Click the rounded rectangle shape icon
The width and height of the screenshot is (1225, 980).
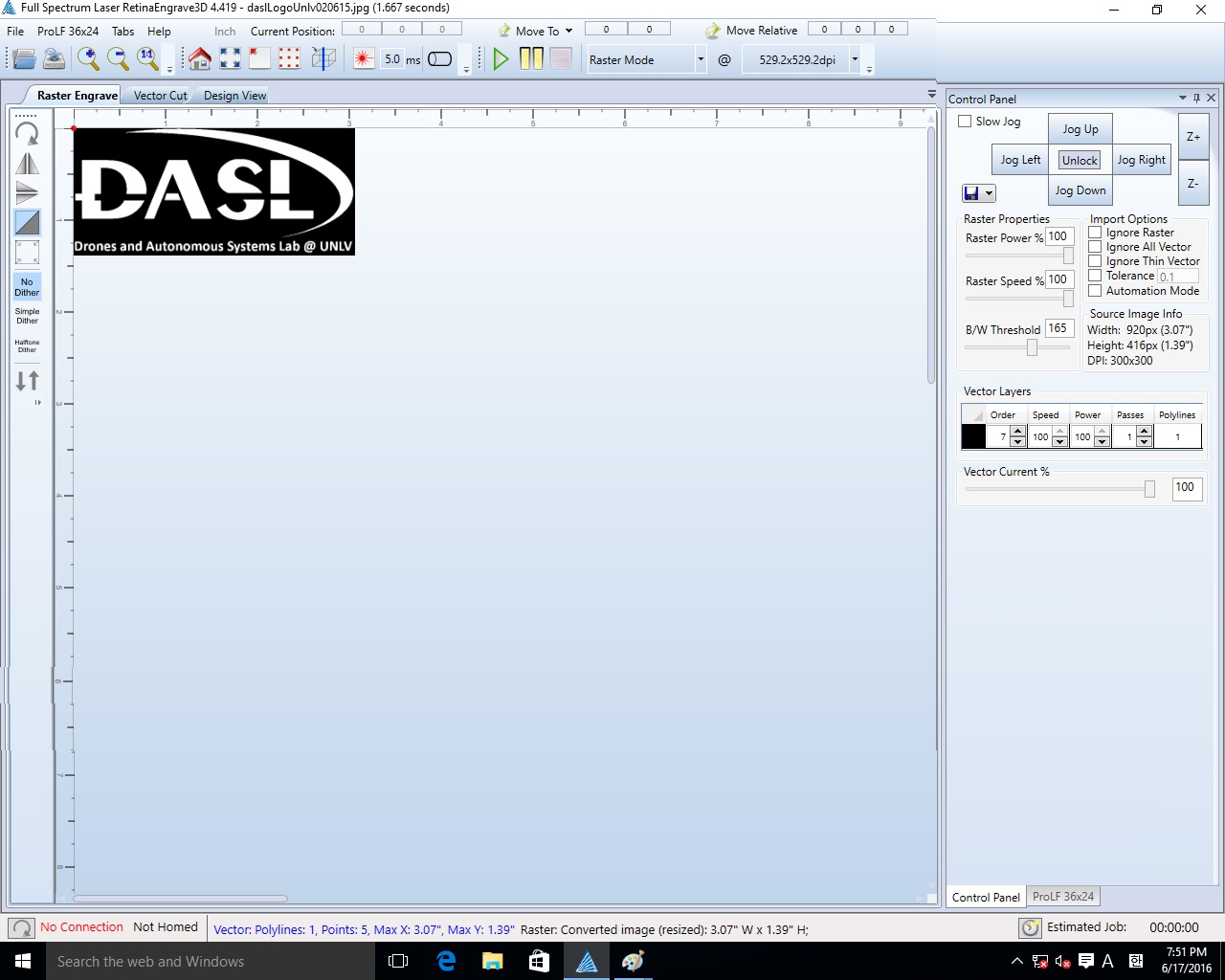(x=440, y=59)
